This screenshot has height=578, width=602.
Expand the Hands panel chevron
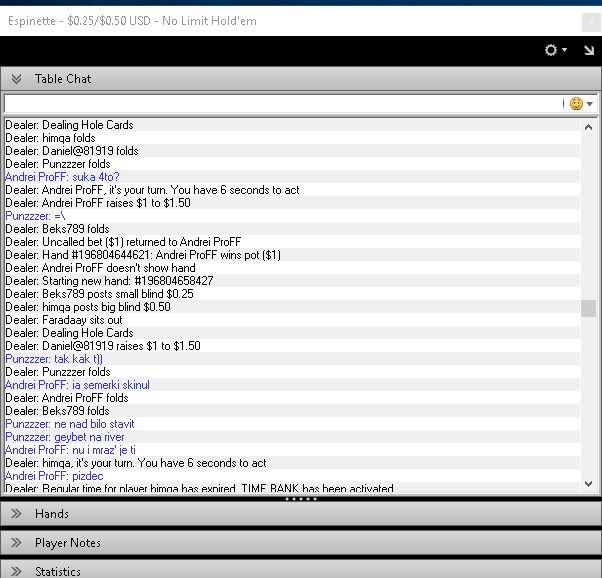(x=16, y=514)
